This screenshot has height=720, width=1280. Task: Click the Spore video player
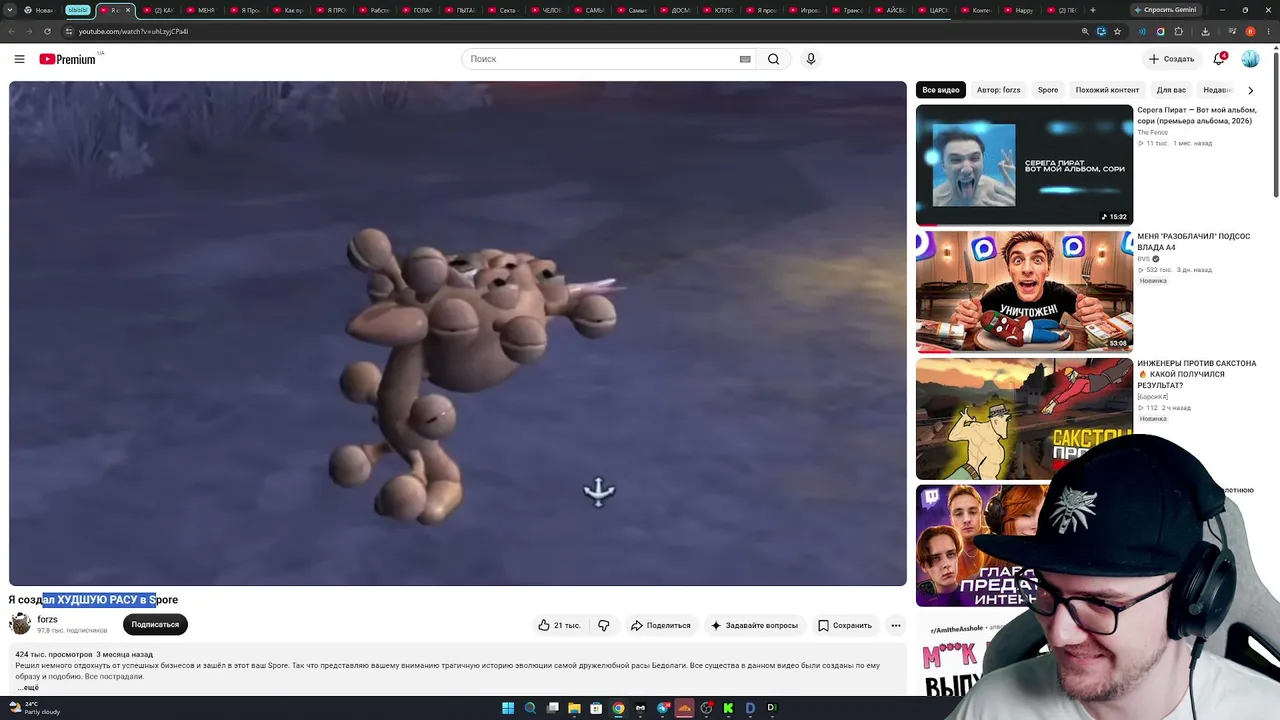(458, 333)
